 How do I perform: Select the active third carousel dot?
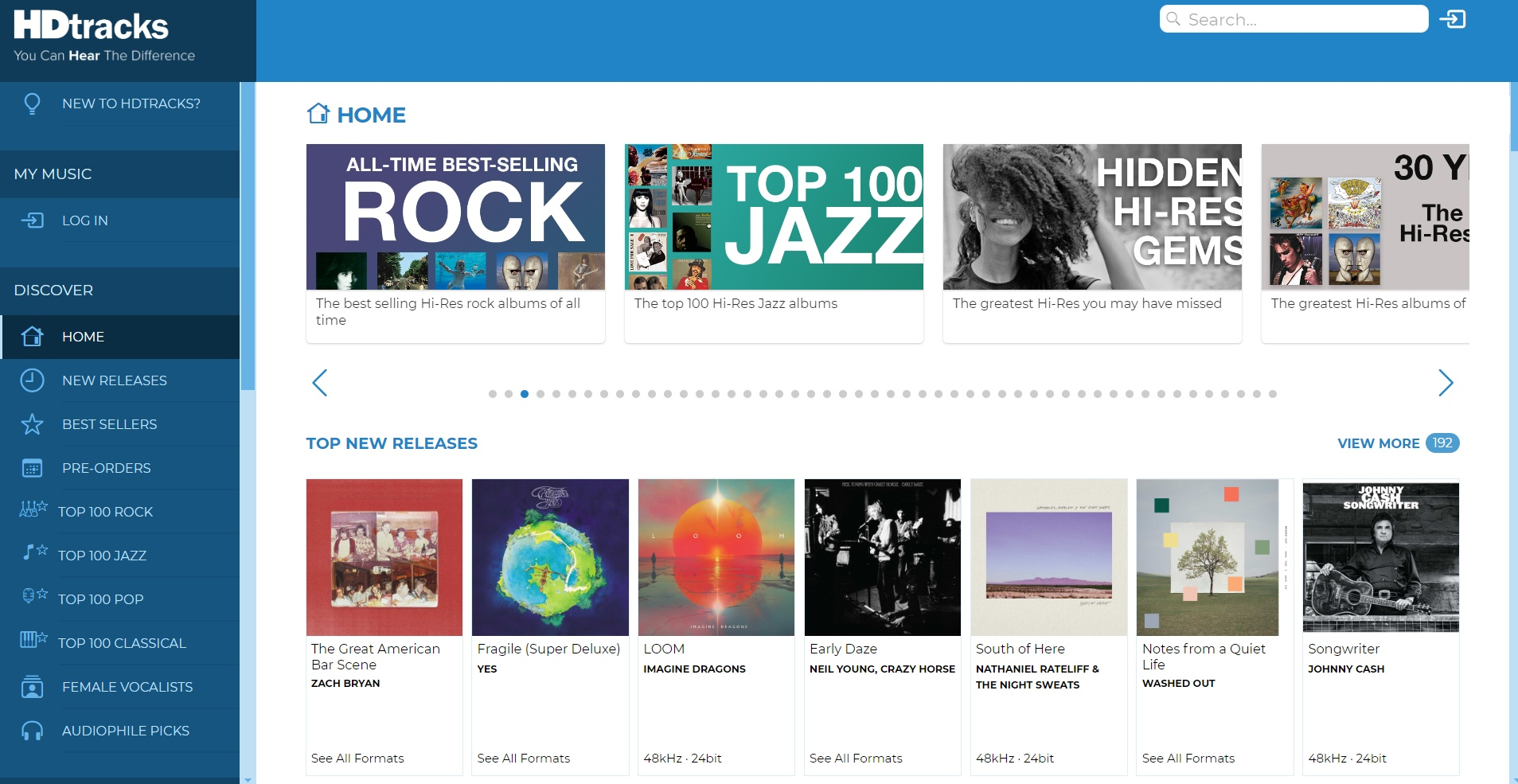(525, 394)
